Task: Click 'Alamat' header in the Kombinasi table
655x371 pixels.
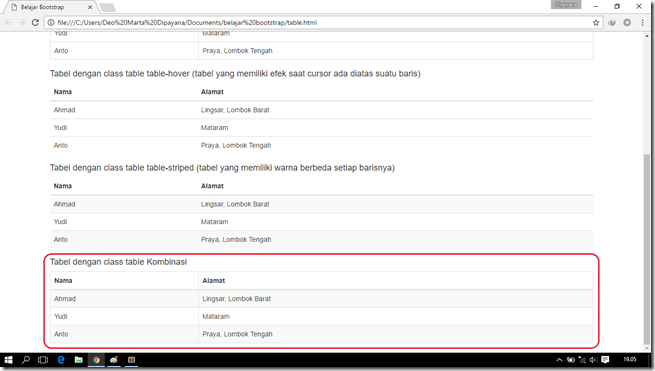Action: click(x=214, y=281)
